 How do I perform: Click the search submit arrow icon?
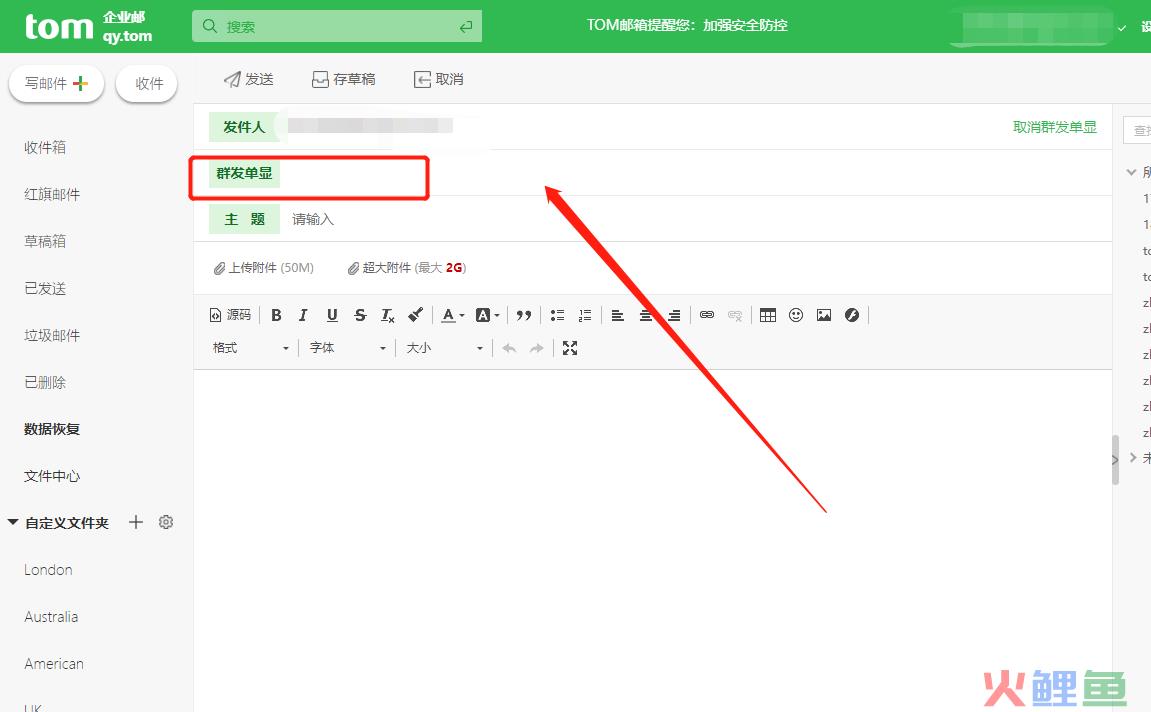pos(465,26)
